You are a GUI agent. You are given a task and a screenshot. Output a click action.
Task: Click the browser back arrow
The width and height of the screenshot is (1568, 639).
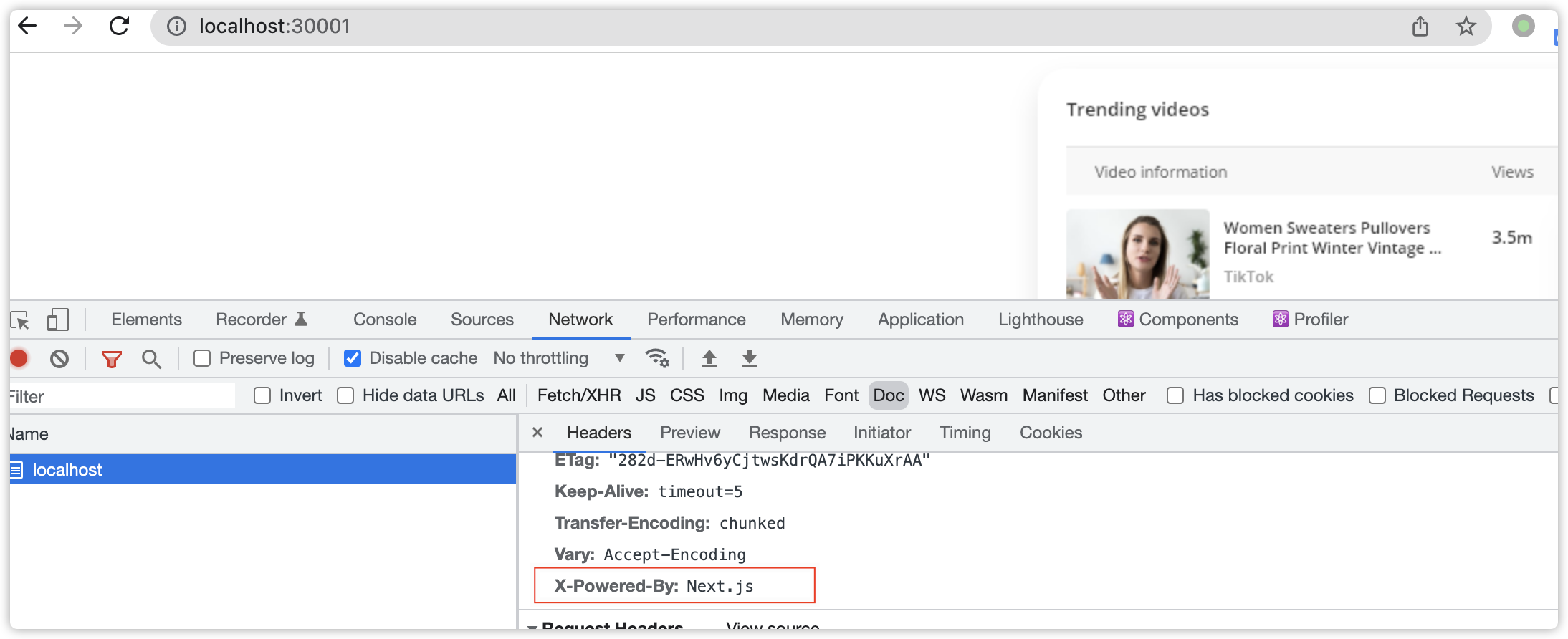click(x=27, y=26)
